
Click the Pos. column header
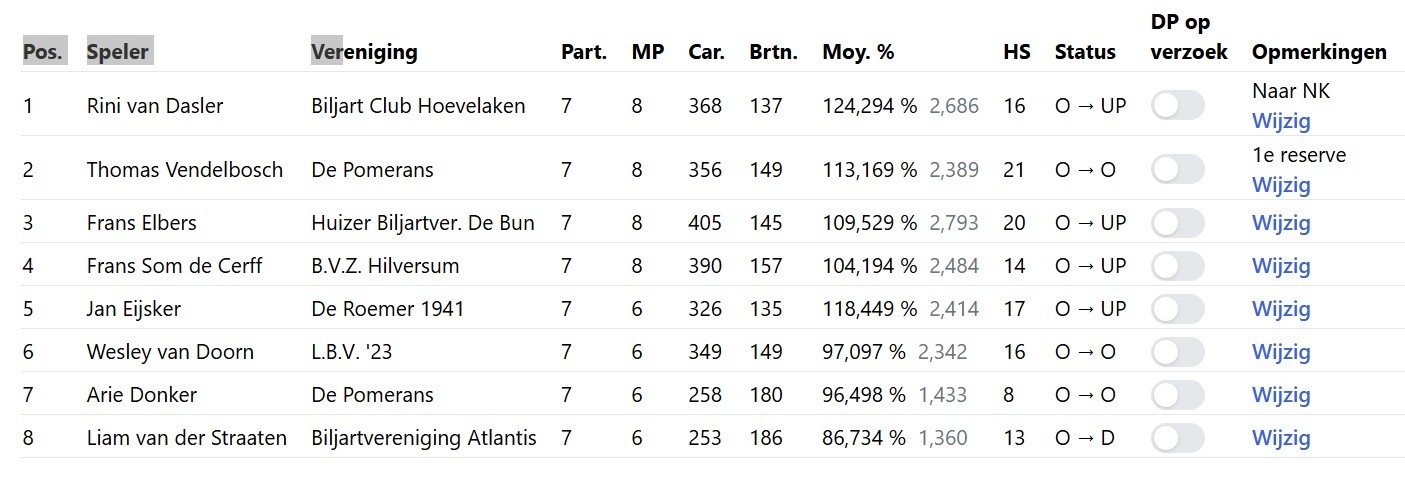coord(43,52)
